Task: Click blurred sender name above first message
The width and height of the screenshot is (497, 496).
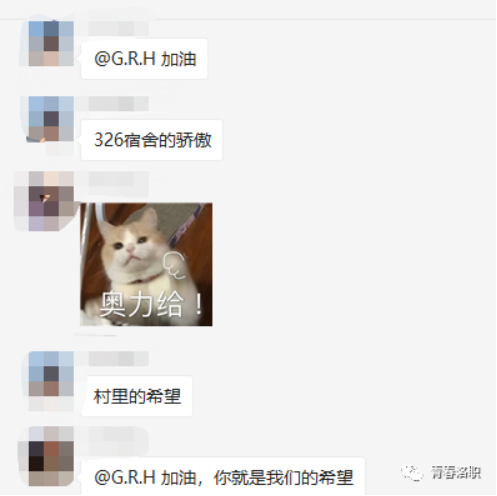Action: coord(118,28)
